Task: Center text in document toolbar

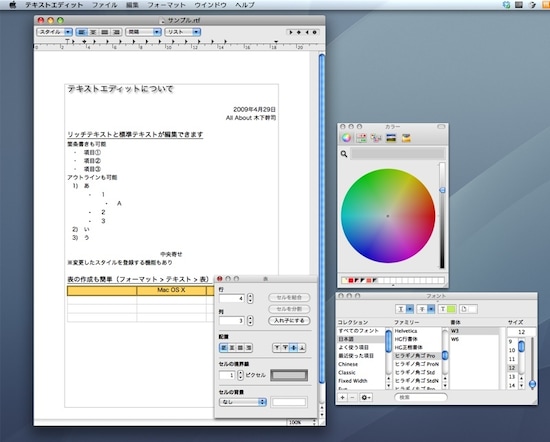Action: 93,32
